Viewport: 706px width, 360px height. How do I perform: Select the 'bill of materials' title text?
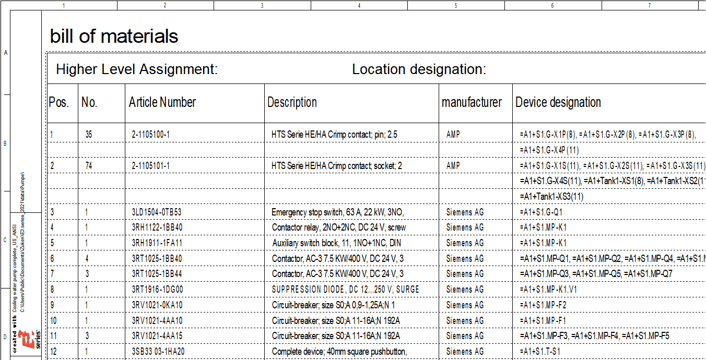(x=114, y=36)
